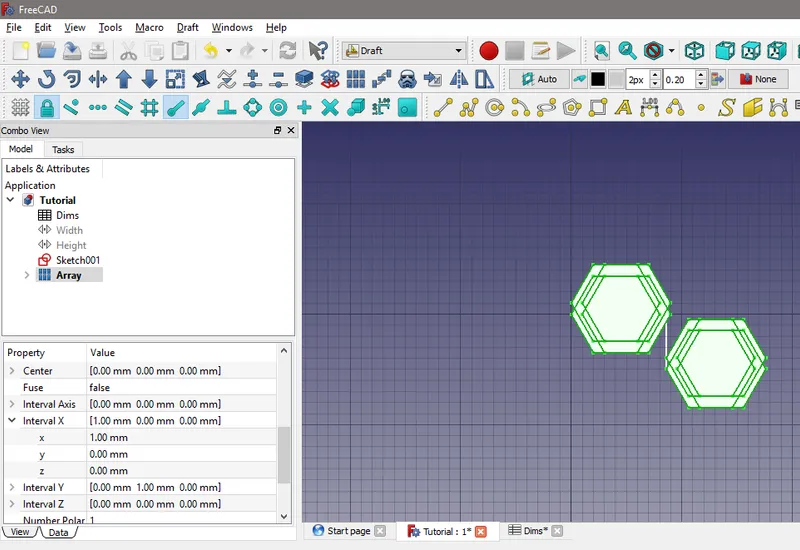Switch to the Tasks tab
800x550 pixels.
63,149
